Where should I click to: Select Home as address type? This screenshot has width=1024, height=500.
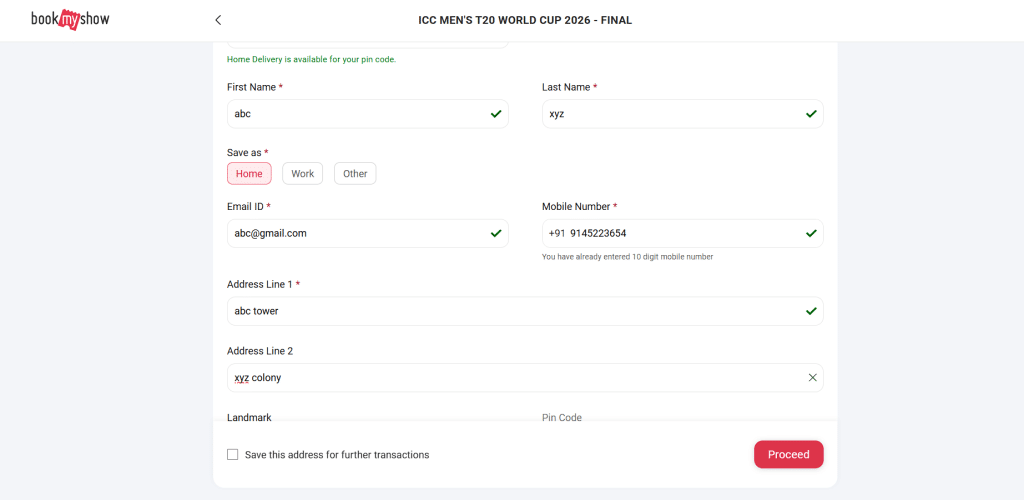[249, 174]
